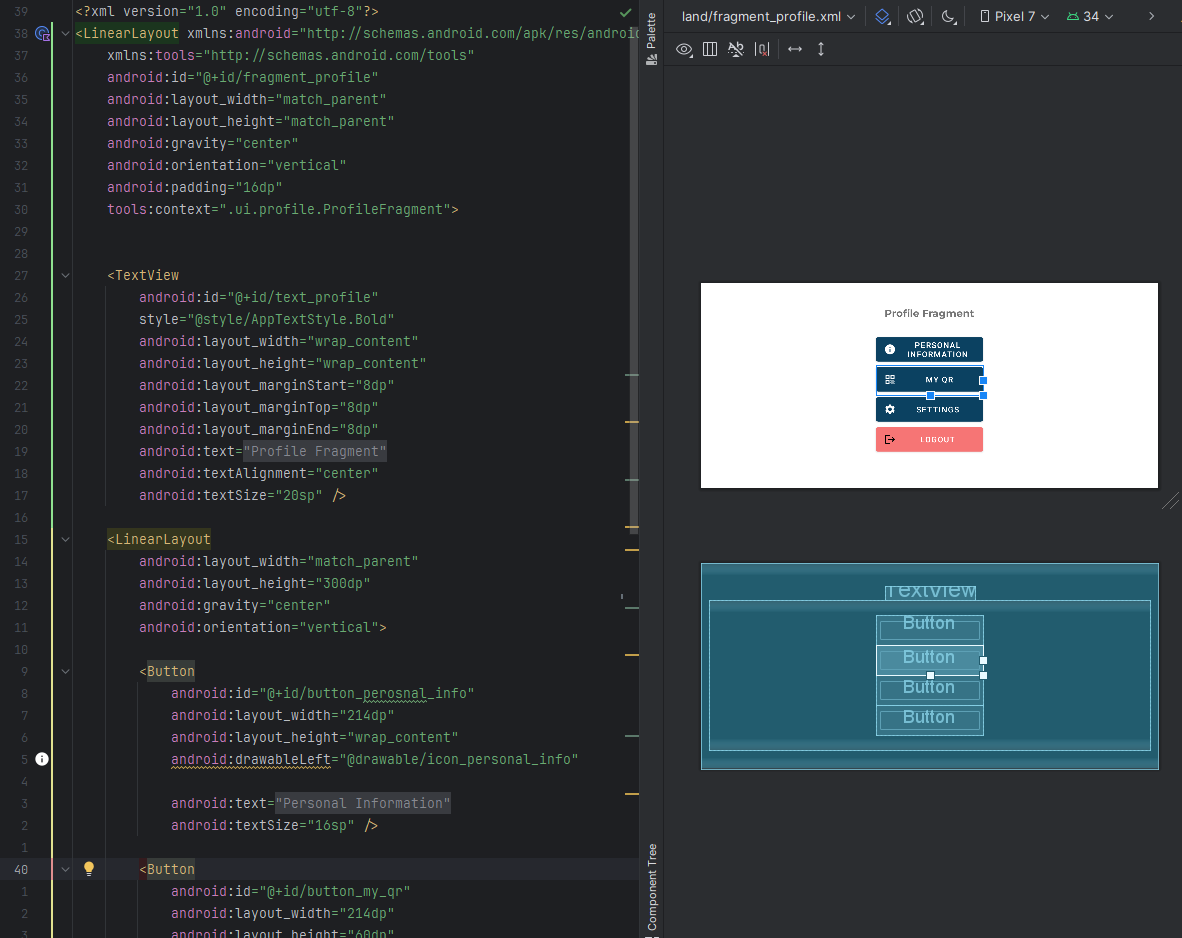Collapse the root LinearLayout fold arrow
The height and width of the screenshot is (938, 1182).
click(x=66, y=34)
